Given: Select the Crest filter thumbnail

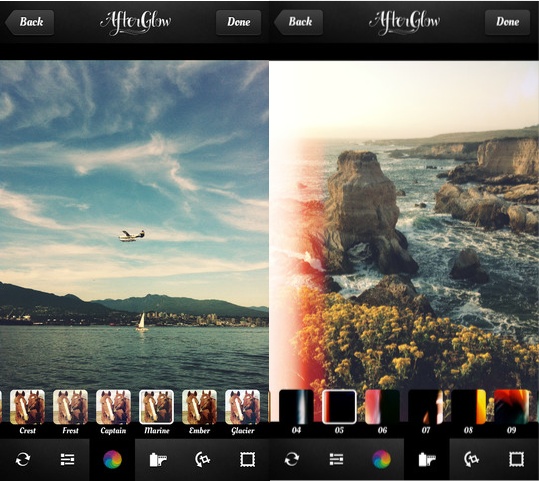Looking at the screenshot, I should (x=28, y=407).
